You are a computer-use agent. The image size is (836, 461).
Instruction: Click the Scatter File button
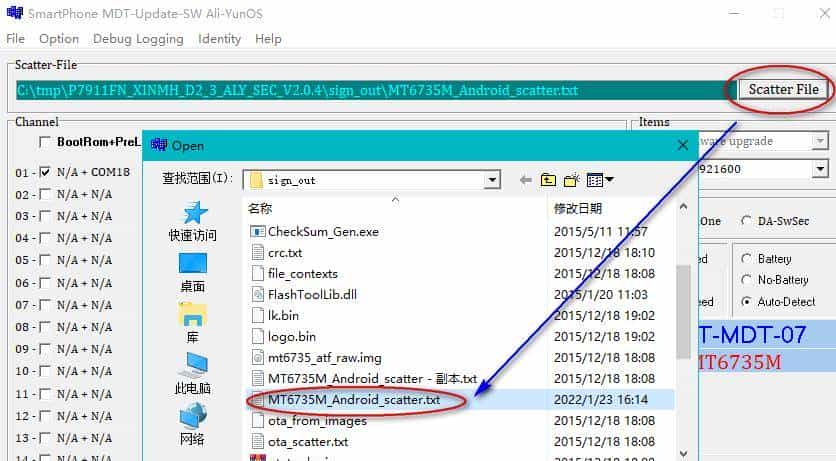pyautogui.click(x=783, y=90)
